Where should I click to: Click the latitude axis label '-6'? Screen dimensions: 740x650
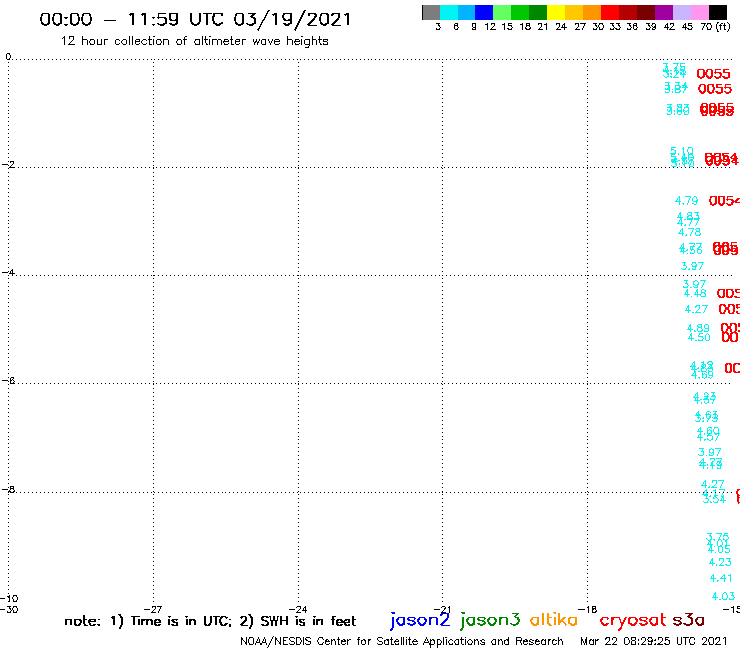tap(8, 380)
